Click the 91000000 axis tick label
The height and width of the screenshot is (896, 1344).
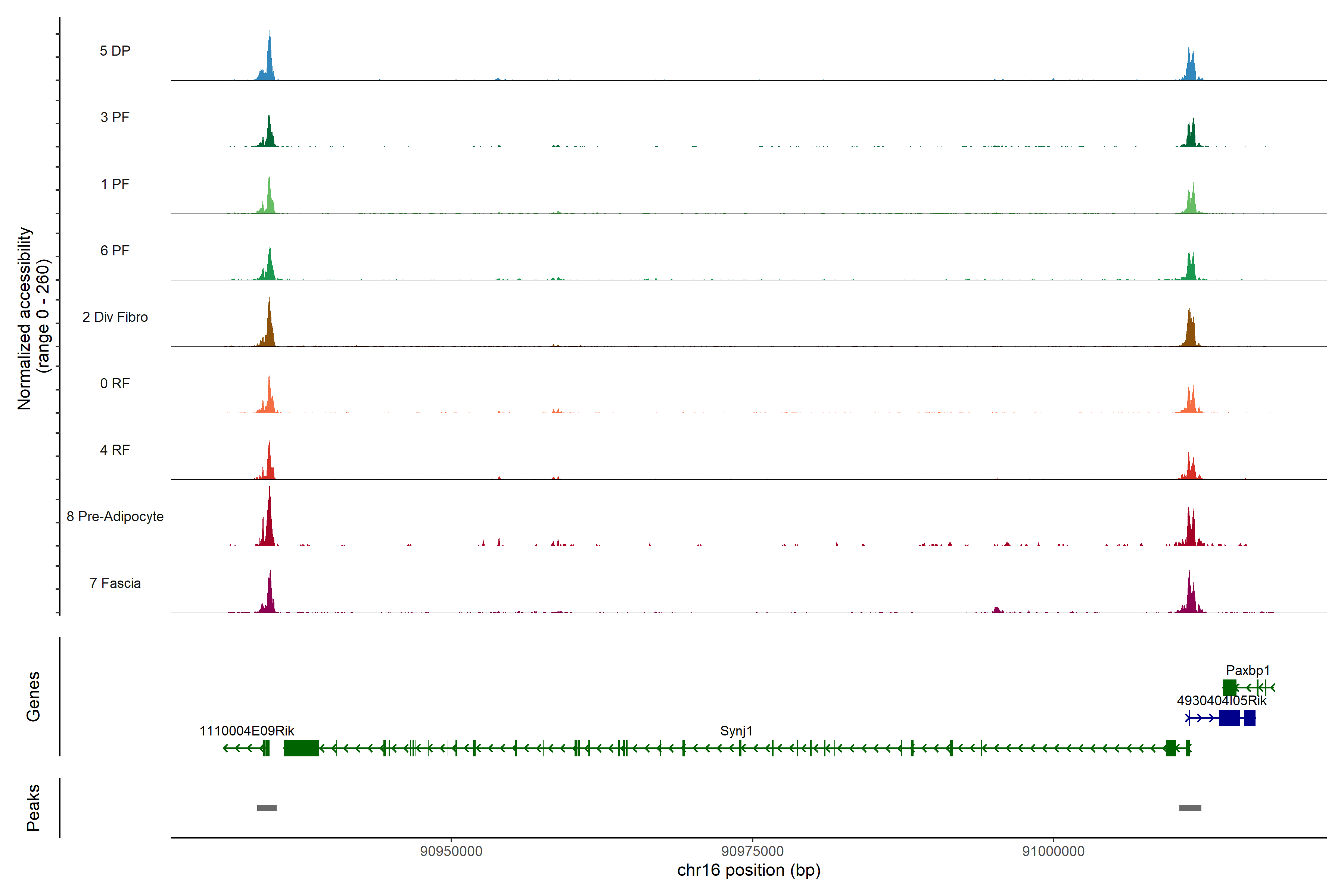1053,852
